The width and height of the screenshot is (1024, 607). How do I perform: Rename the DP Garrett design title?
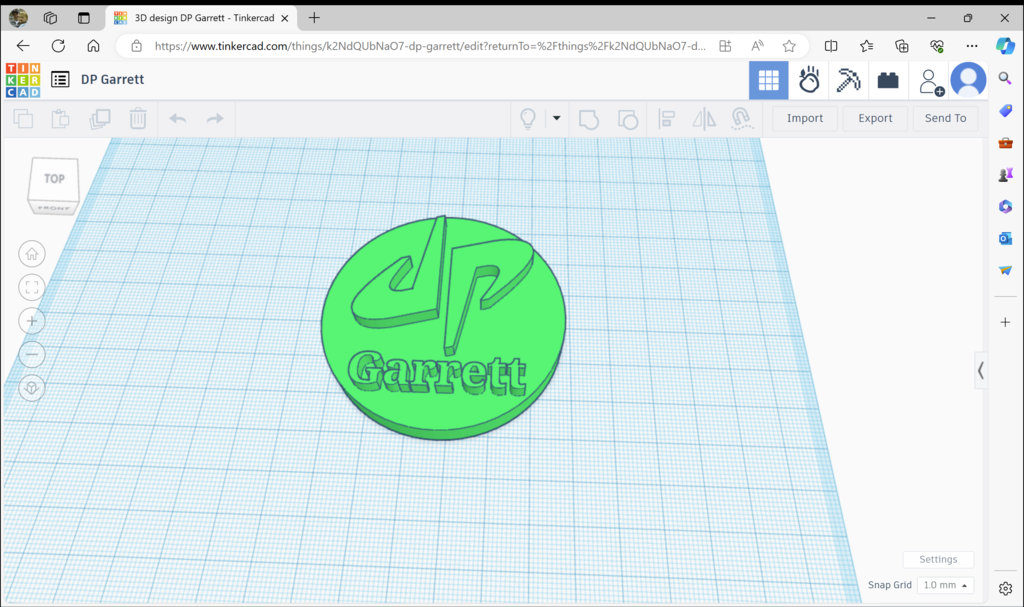[112, 80]
